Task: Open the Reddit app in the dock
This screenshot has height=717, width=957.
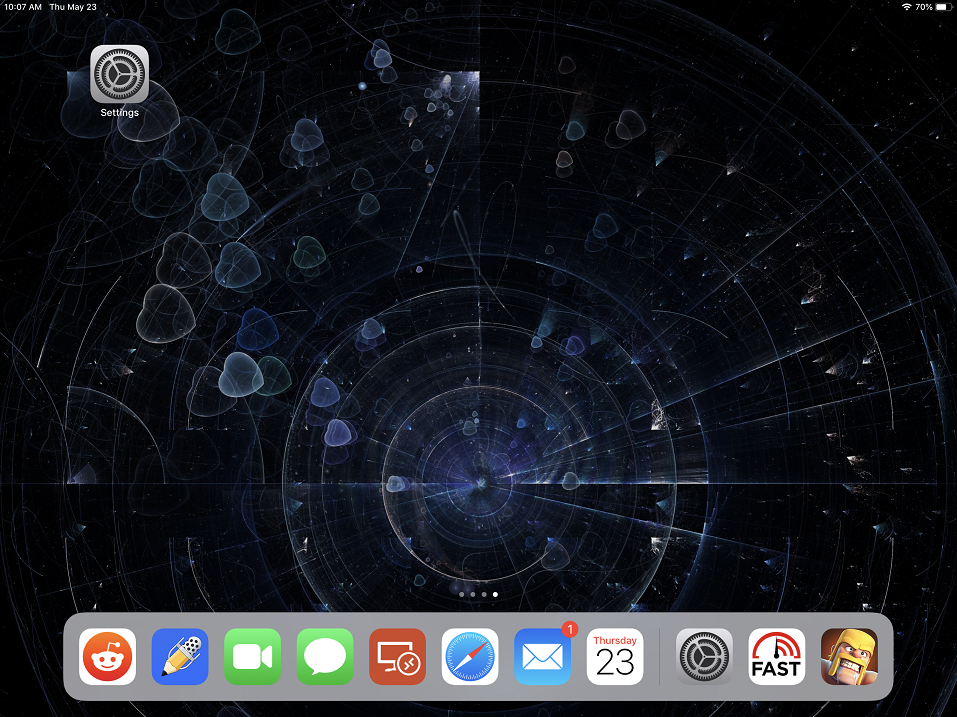Action: [108, 657]
